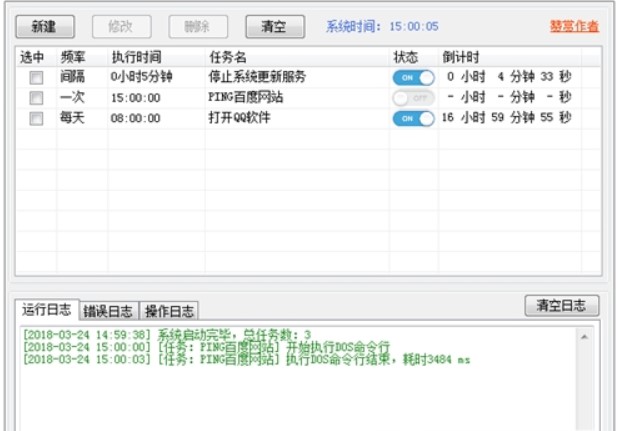Switch to the 运行日志 tab
The image size is (618, 431).
point(47,310)
